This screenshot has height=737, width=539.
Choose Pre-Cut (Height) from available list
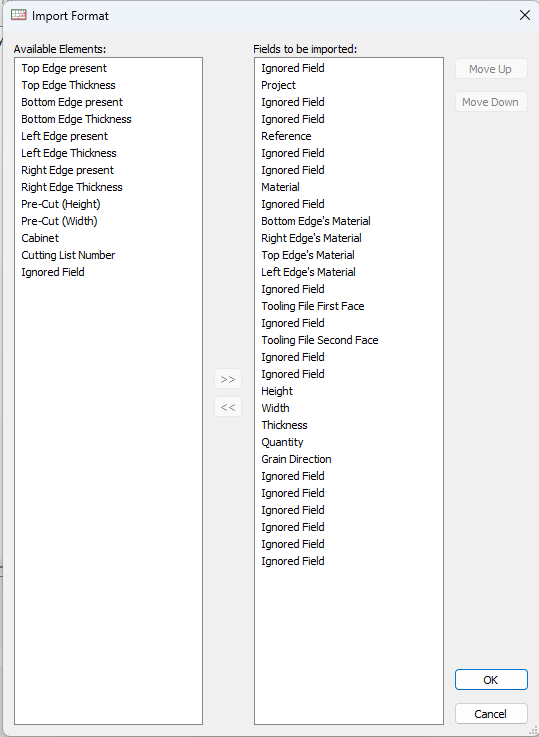61,204
